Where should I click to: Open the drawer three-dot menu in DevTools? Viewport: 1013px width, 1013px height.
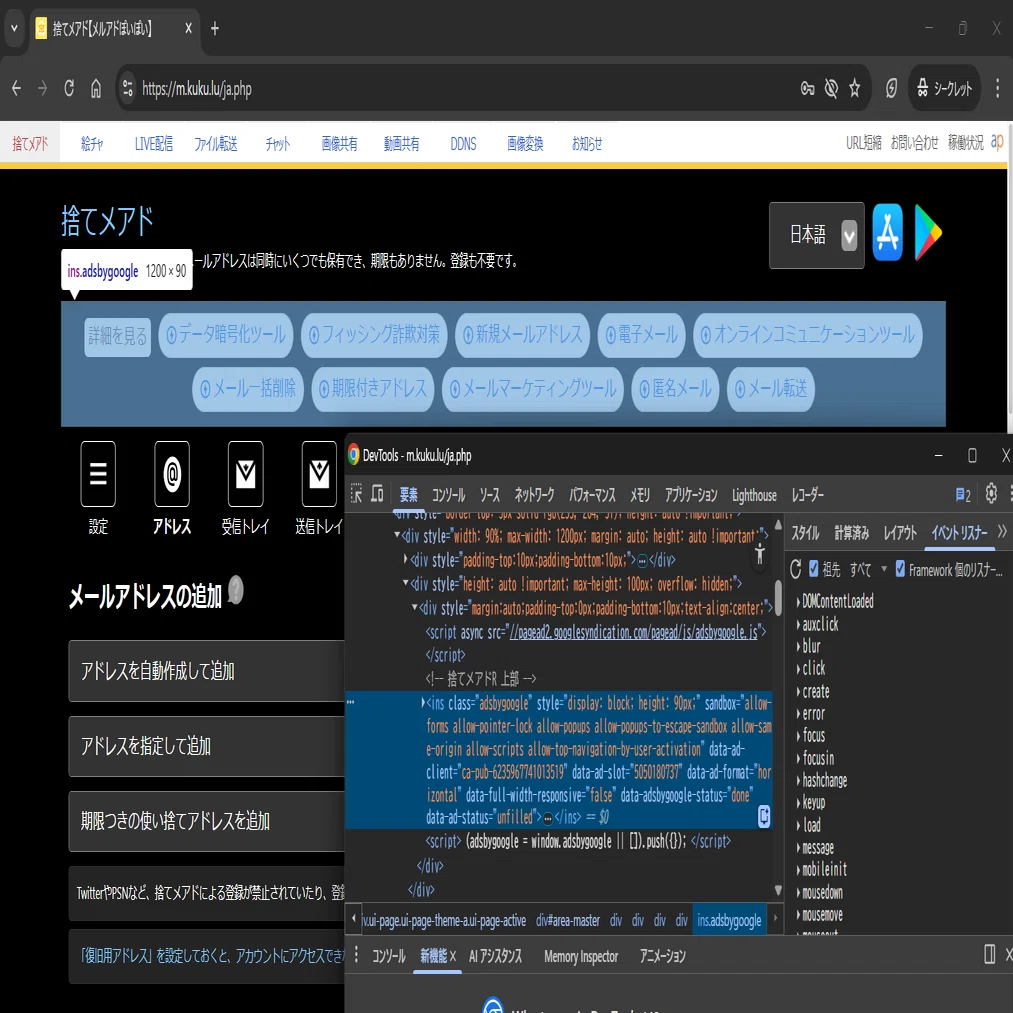(356, 956)
